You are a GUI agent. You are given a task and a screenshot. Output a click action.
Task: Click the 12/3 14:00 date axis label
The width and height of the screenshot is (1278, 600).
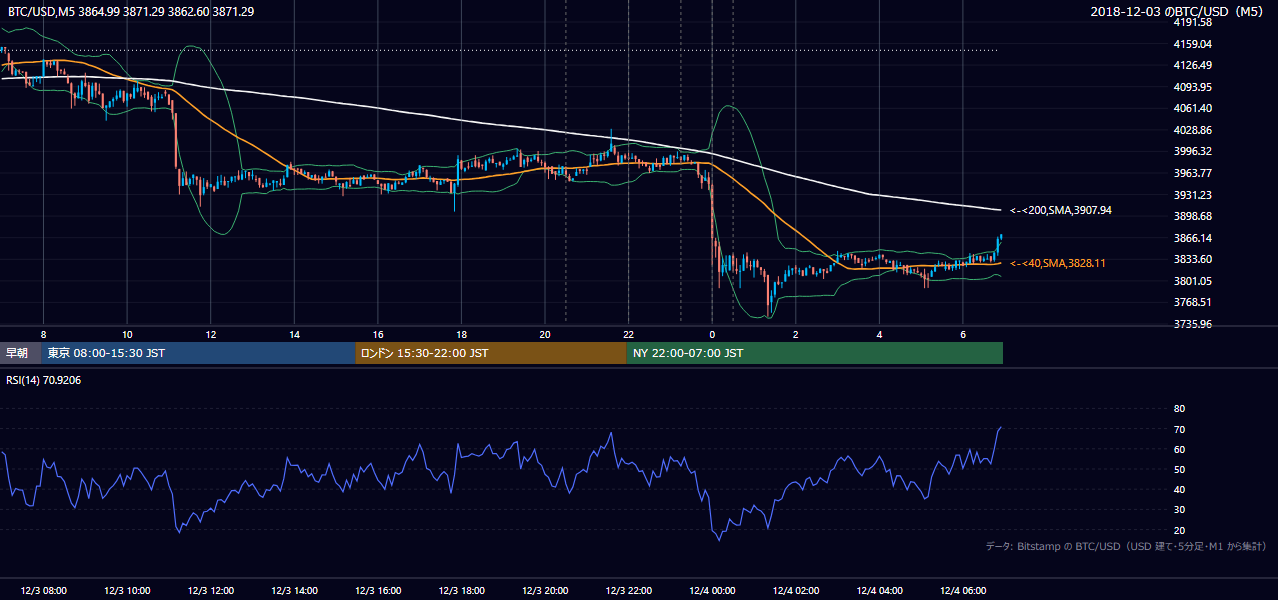click(x=294, y=591)
